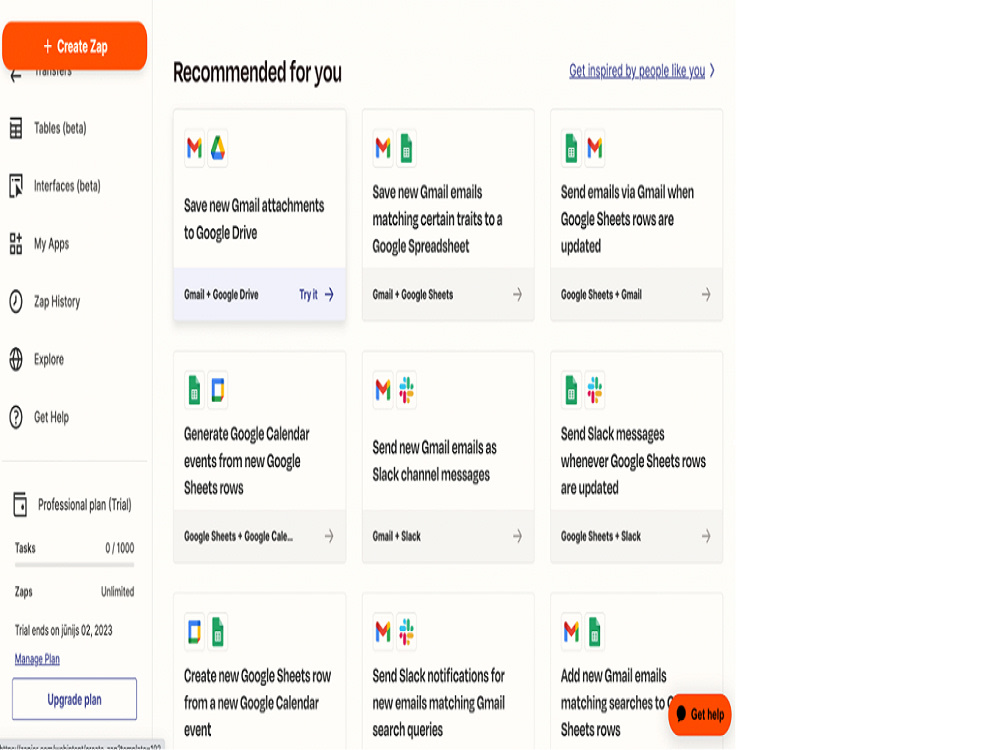The width and height of the screenshot is (1000, 750).
Task: Open the Zap History clock icon
Action: 16,301
